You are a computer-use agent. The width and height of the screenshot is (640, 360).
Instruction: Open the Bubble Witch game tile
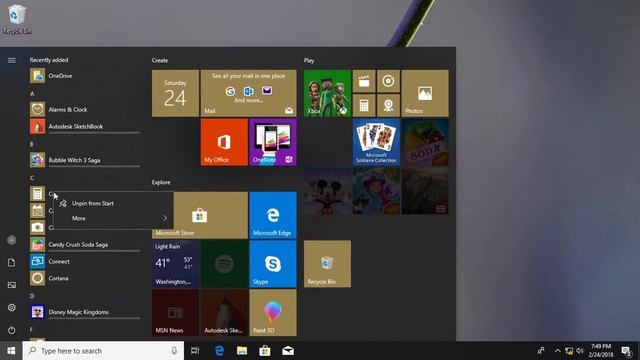[376, 191]
